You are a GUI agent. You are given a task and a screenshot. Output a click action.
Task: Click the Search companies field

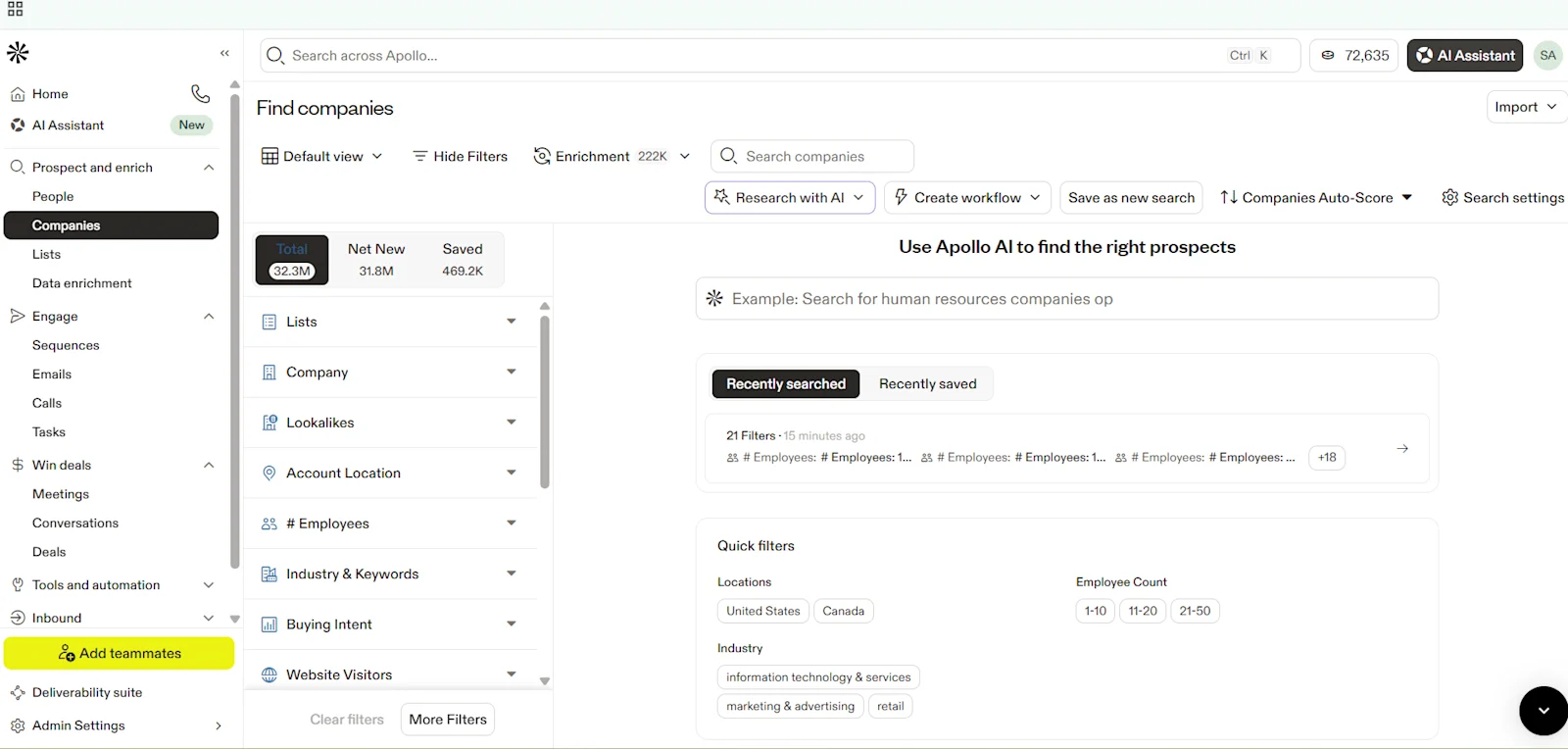coord(812,157)
